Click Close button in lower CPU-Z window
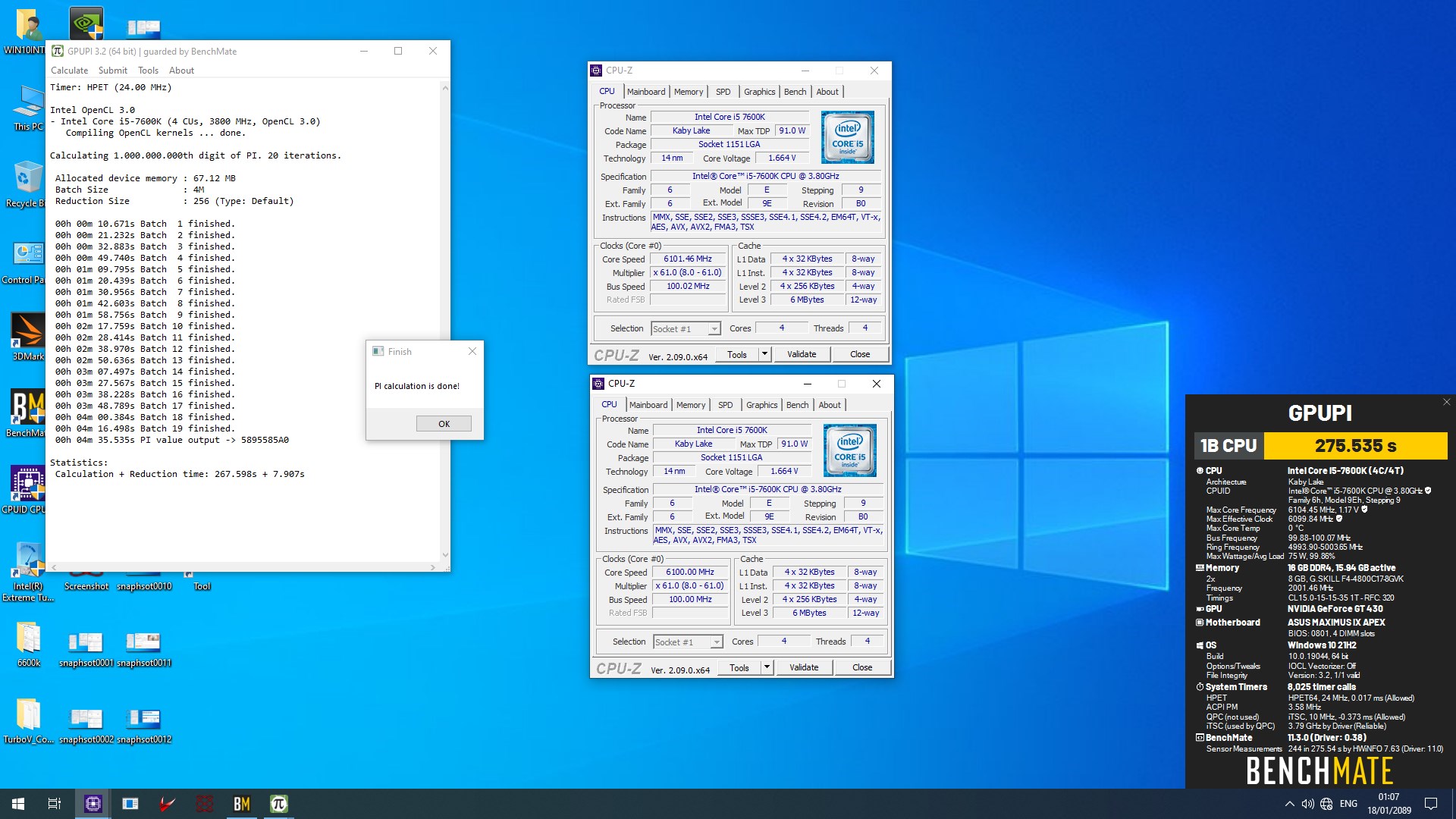Screen dimensions: 1456x819 pyautogui.click(x=862, y=667)
